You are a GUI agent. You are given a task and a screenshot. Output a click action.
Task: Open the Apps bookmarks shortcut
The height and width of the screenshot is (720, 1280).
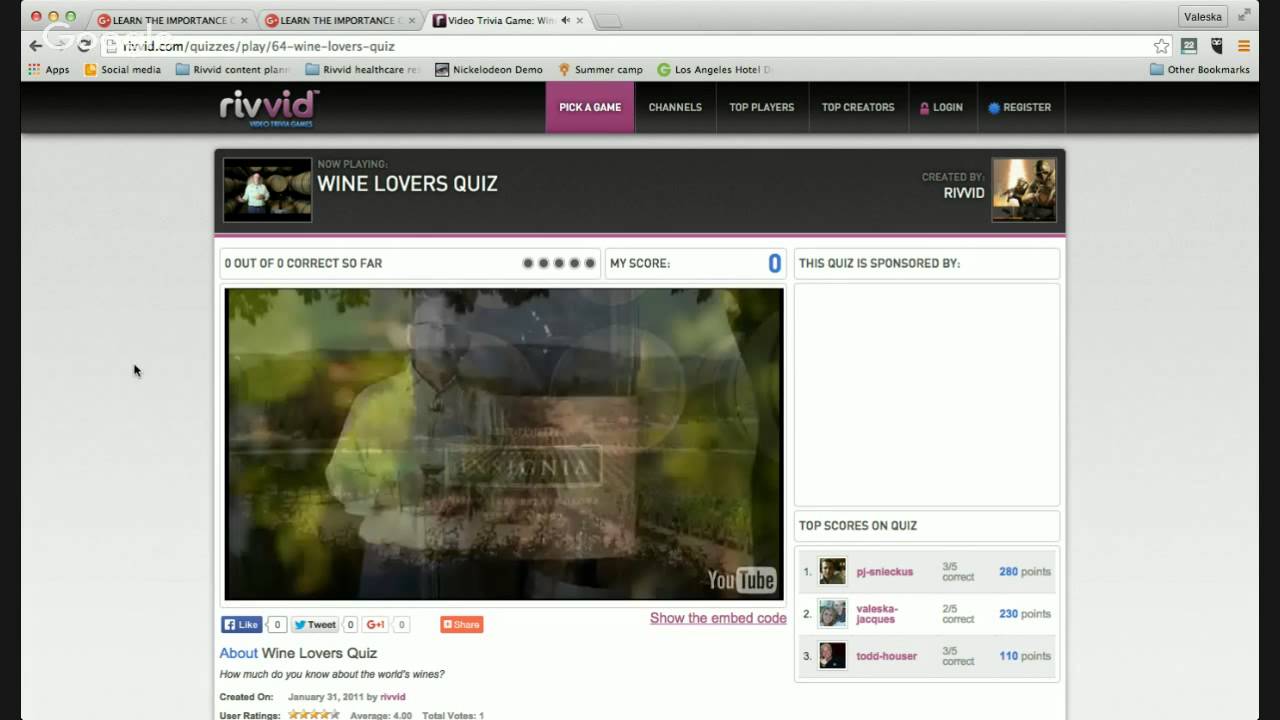coord(49,70)
